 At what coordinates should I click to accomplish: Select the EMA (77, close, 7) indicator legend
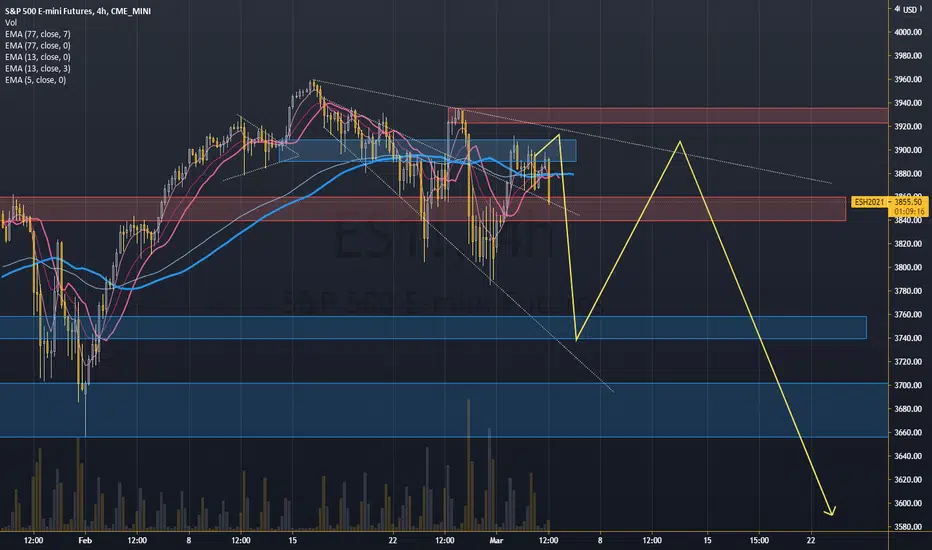click(37, 34)
